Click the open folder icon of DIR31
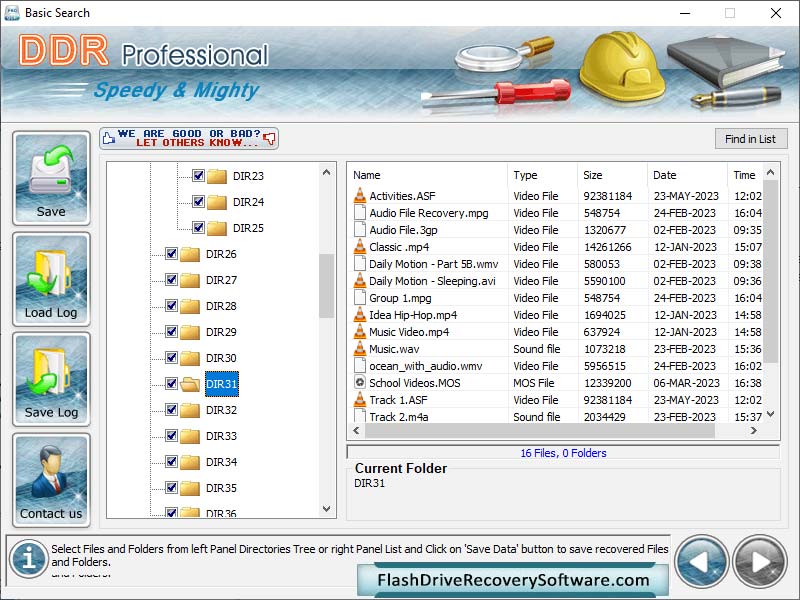800x600 pixels. click(x=190, y=384)
